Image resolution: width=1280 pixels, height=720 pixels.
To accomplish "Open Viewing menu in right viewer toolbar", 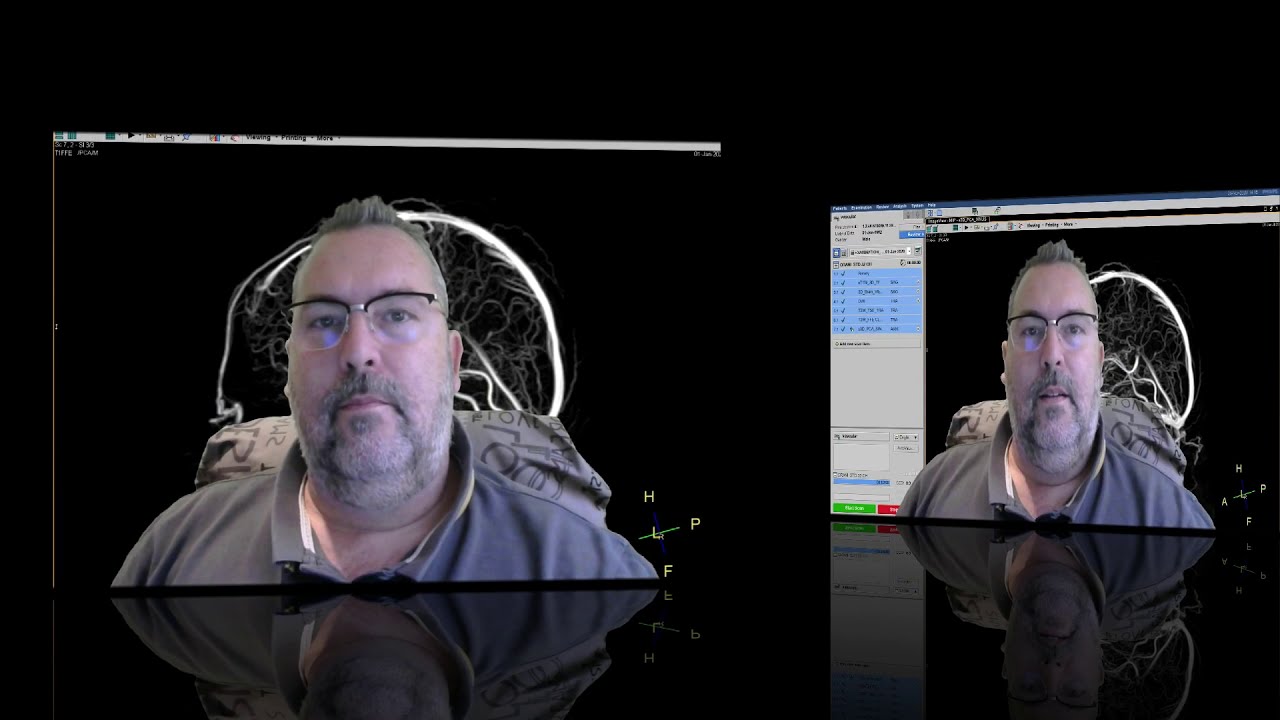I will (1033, 225).
